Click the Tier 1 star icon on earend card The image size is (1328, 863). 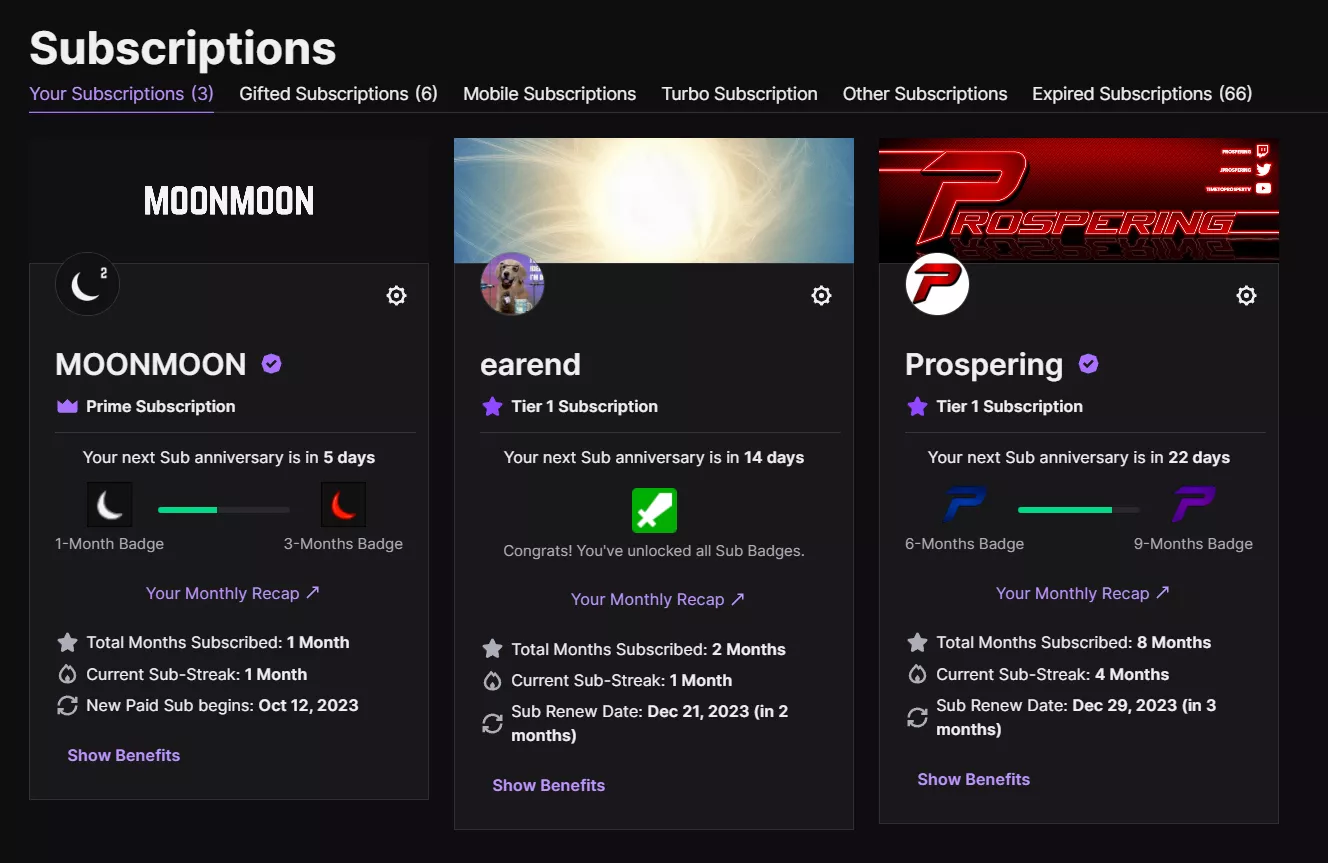(x=492, y=406)
